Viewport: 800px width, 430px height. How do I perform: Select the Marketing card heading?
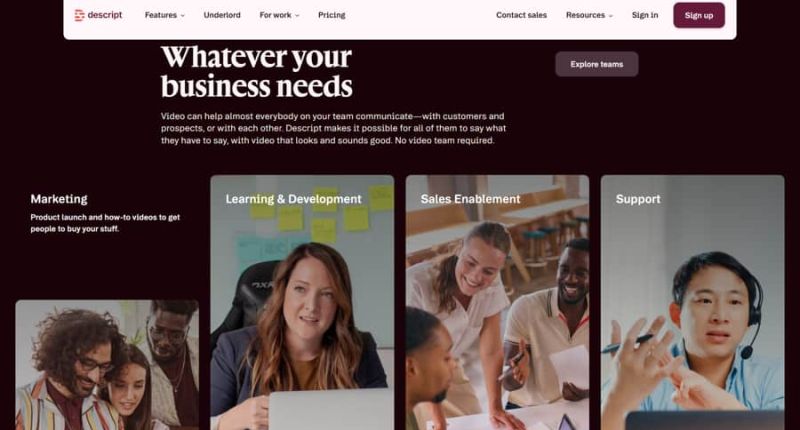(x=59, y=199)
